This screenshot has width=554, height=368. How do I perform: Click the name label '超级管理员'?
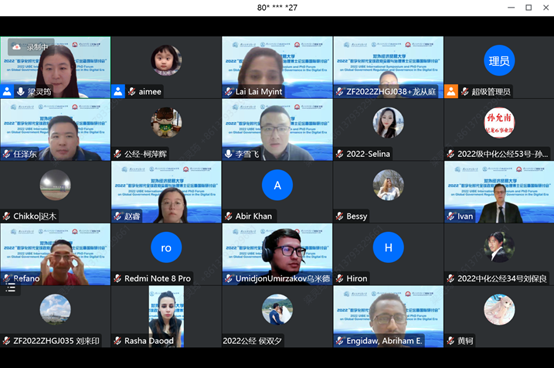[491, 92]
